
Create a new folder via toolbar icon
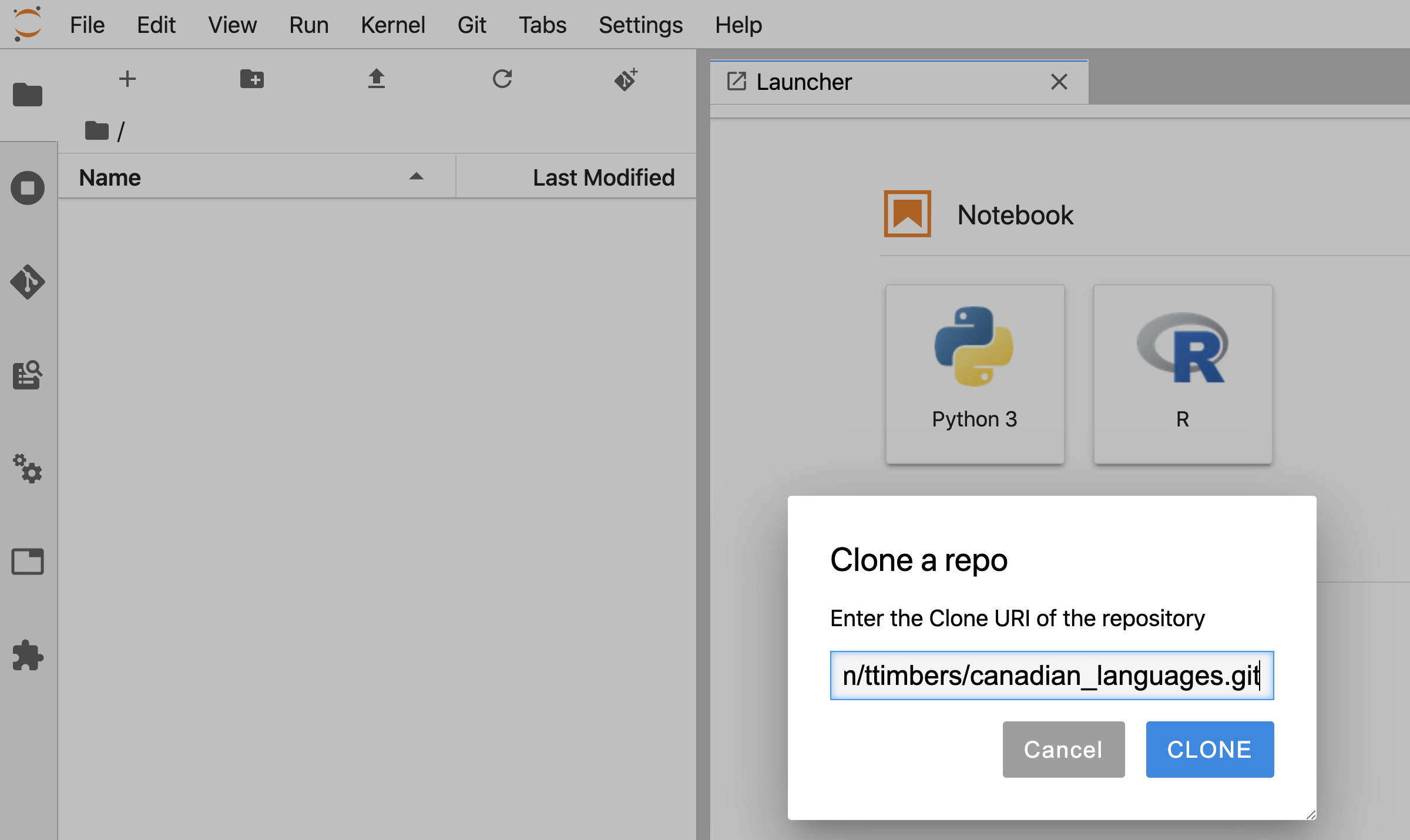252,79
